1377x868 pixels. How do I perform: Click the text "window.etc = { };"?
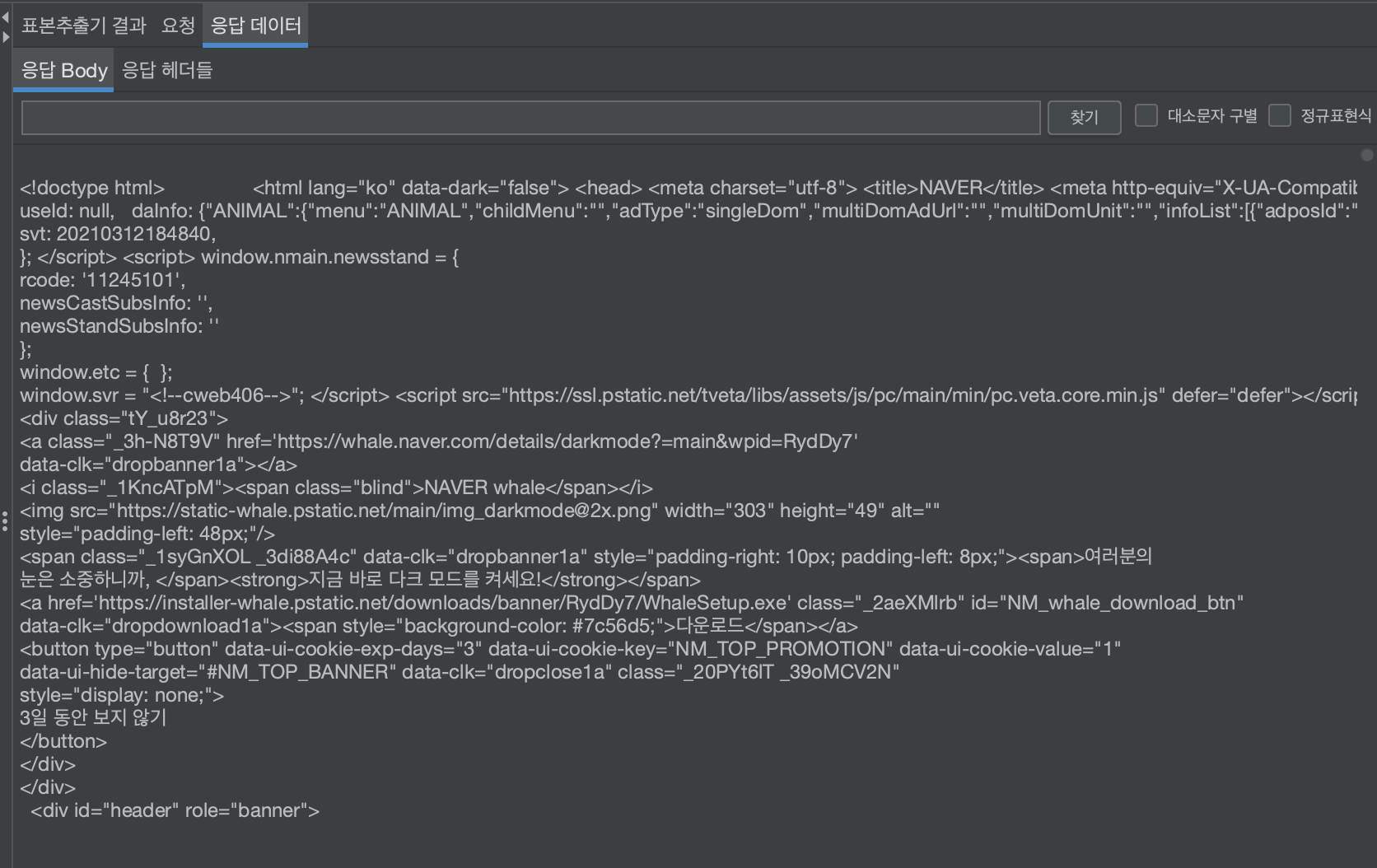(x=96, y=372)
